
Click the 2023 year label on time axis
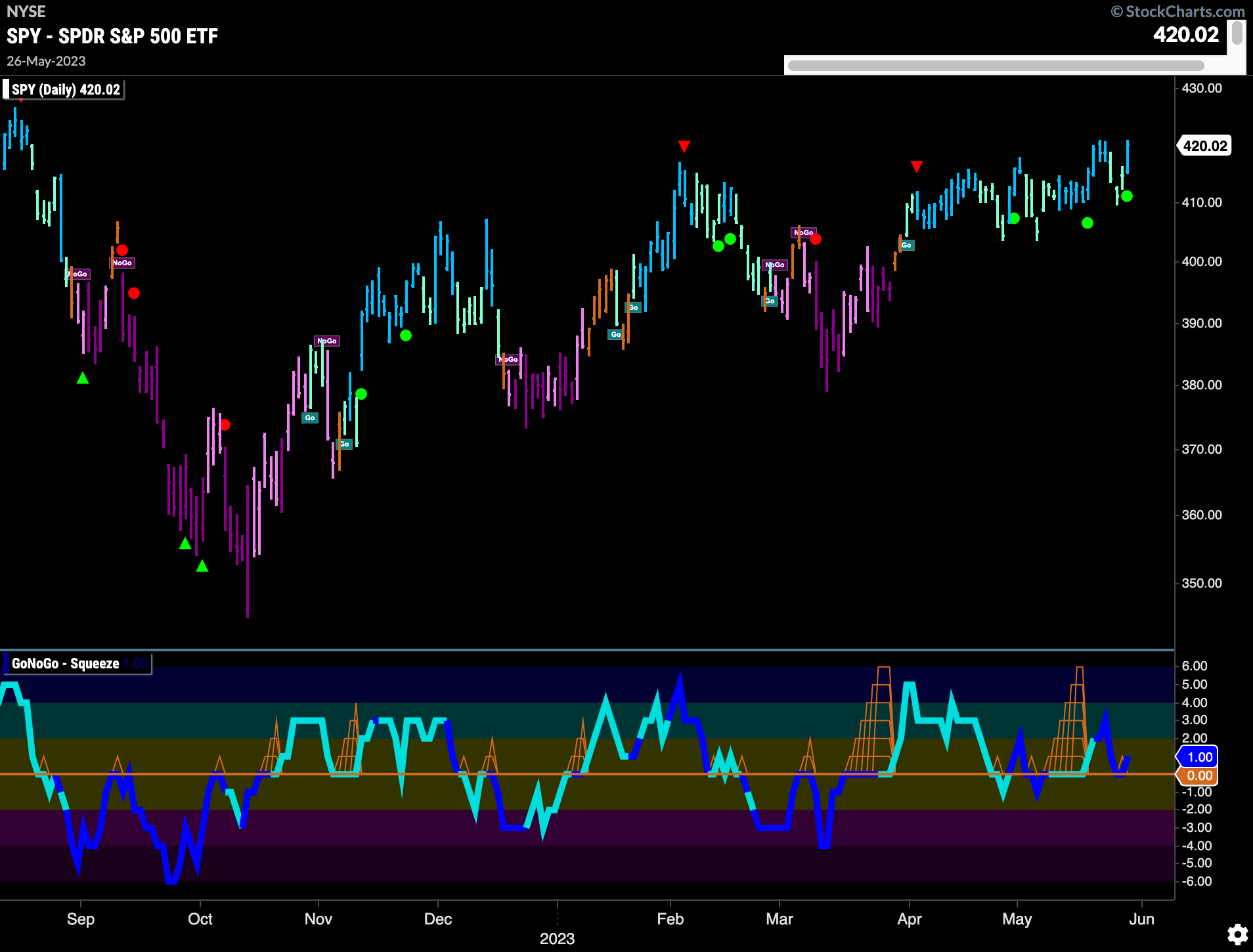click(557, 939)
